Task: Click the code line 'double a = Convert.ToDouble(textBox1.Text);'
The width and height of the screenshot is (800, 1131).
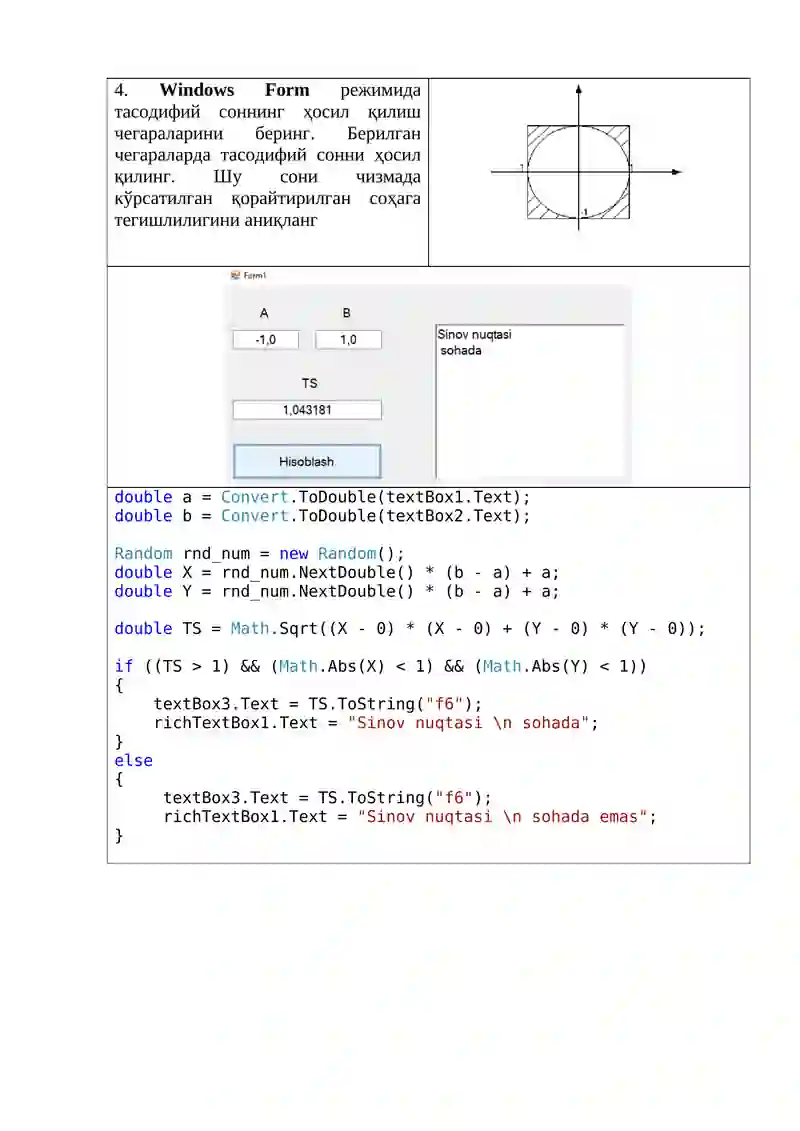Action: pos(322,497)
